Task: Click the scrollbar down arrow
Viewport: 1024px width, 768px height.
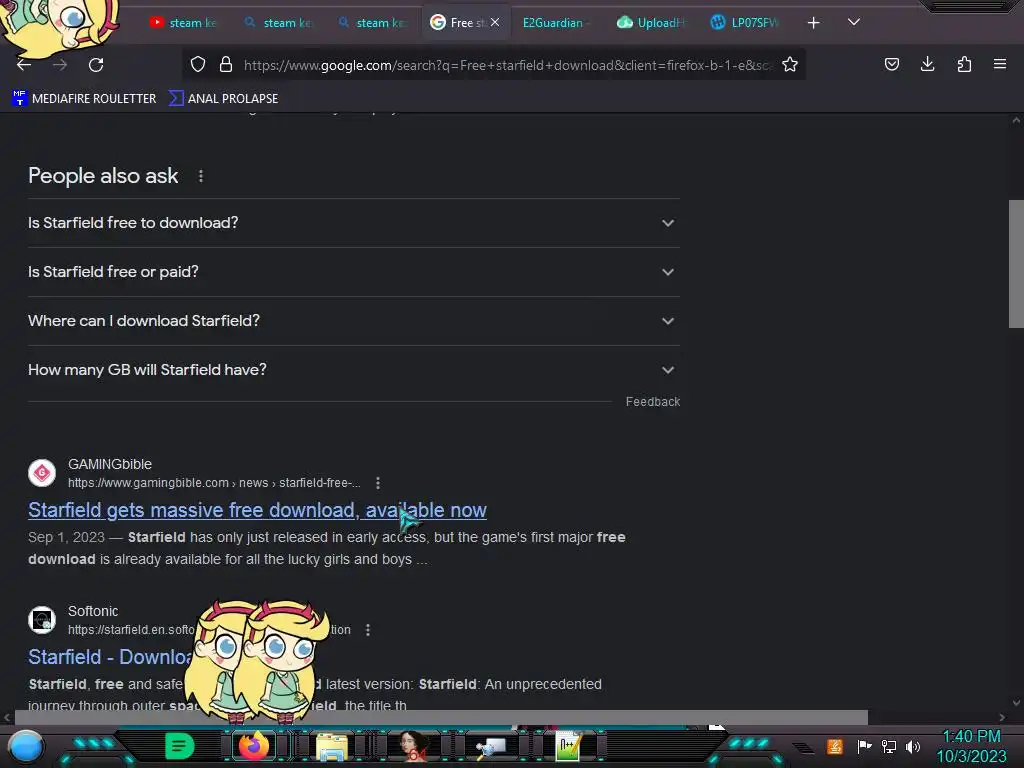Action: 1016,703
